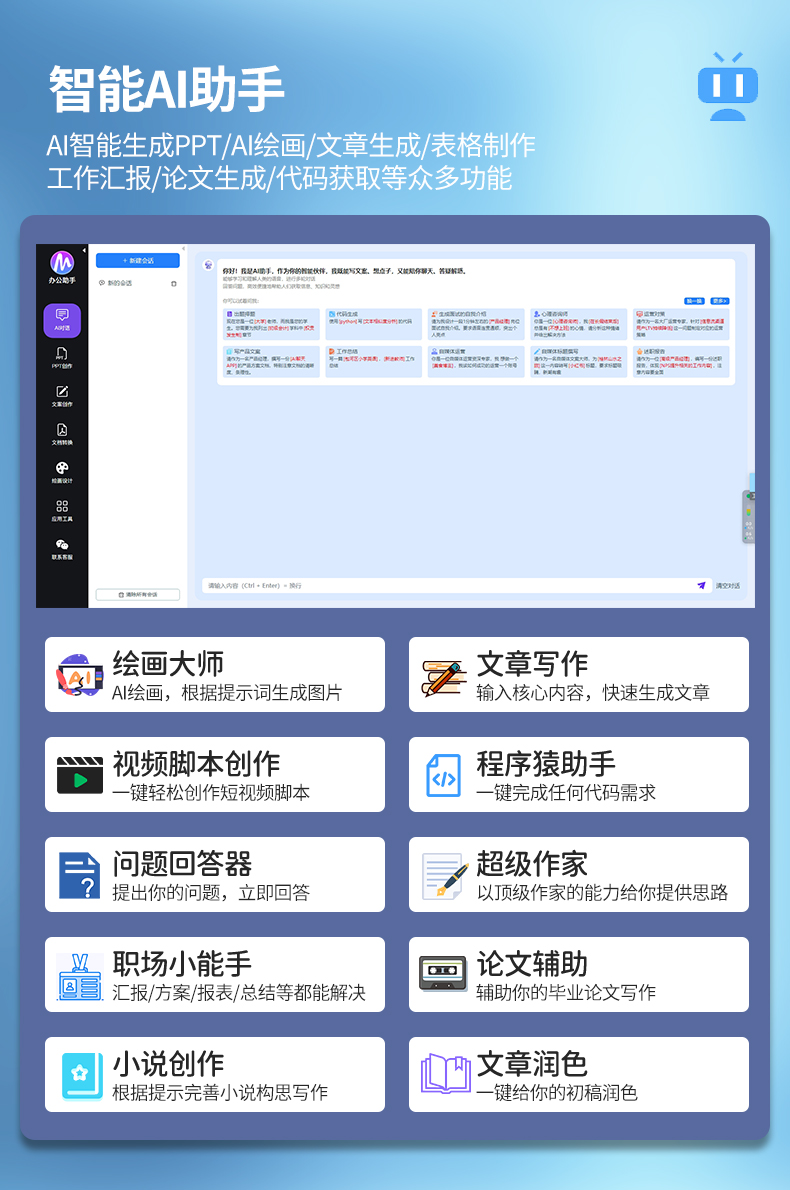Choose the 工作总结 prompt card
Viewport: 790px width, 1190px height.
coord(373,362)
